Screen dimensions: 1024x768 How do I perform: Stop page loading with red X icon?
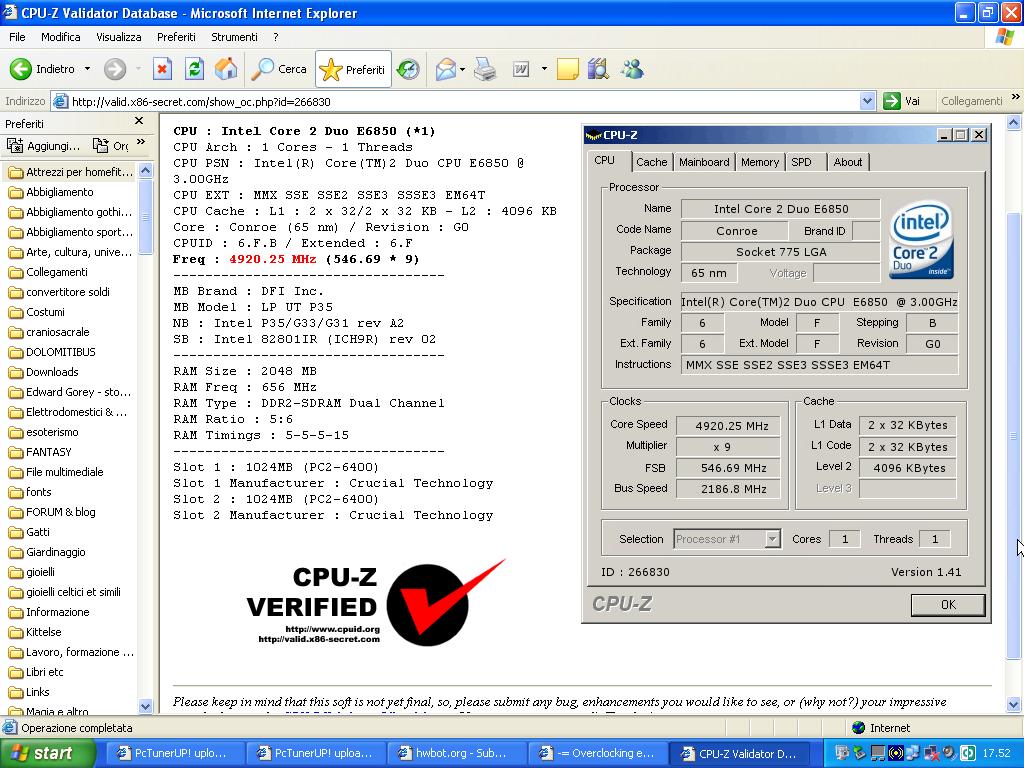point(163,69)
